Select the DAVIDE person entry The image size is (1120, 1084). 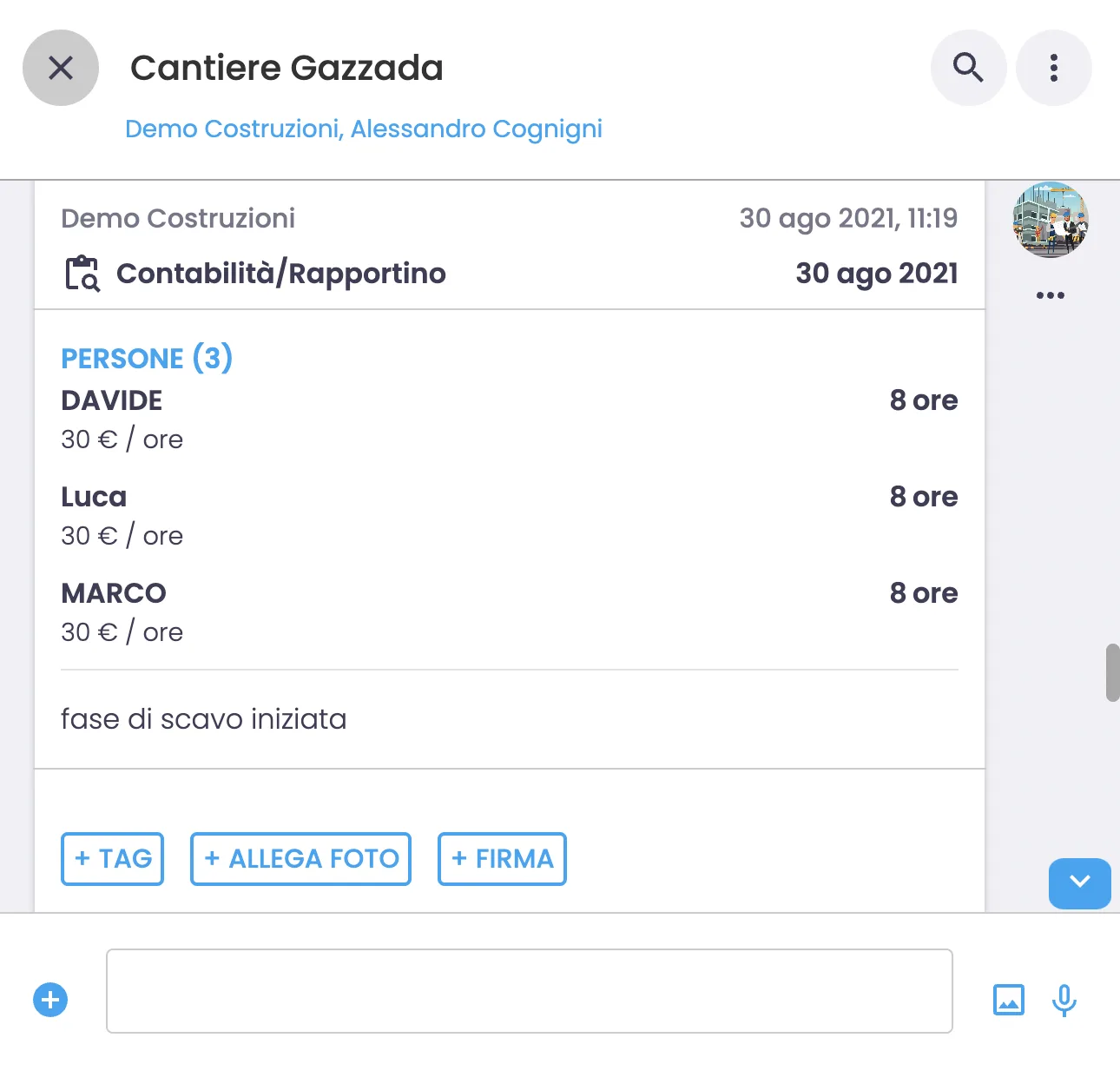tap(112, 400)
